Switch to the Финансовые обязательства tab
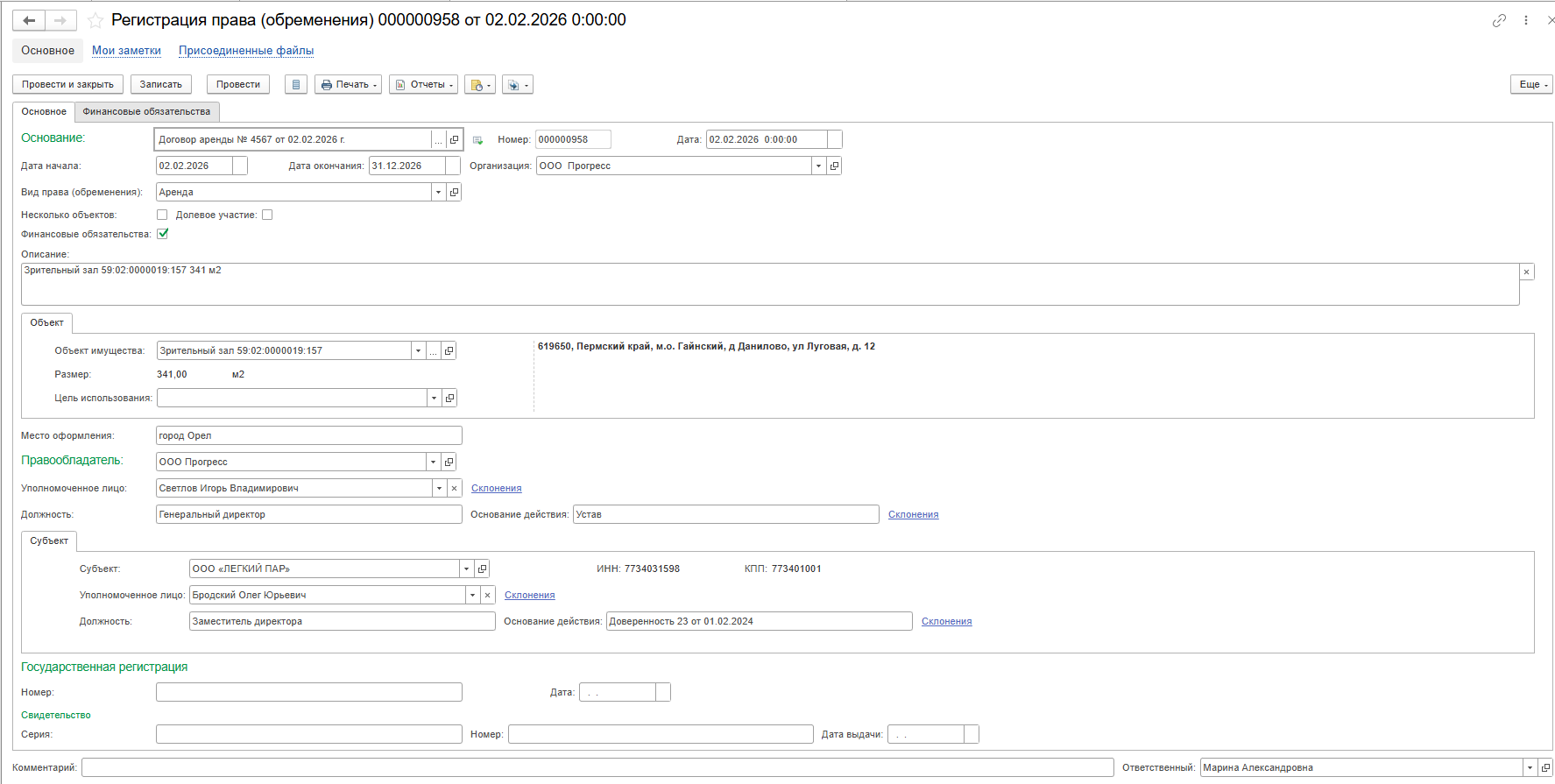This screenshot has width=1555, height=784. (x=146, y=111)
